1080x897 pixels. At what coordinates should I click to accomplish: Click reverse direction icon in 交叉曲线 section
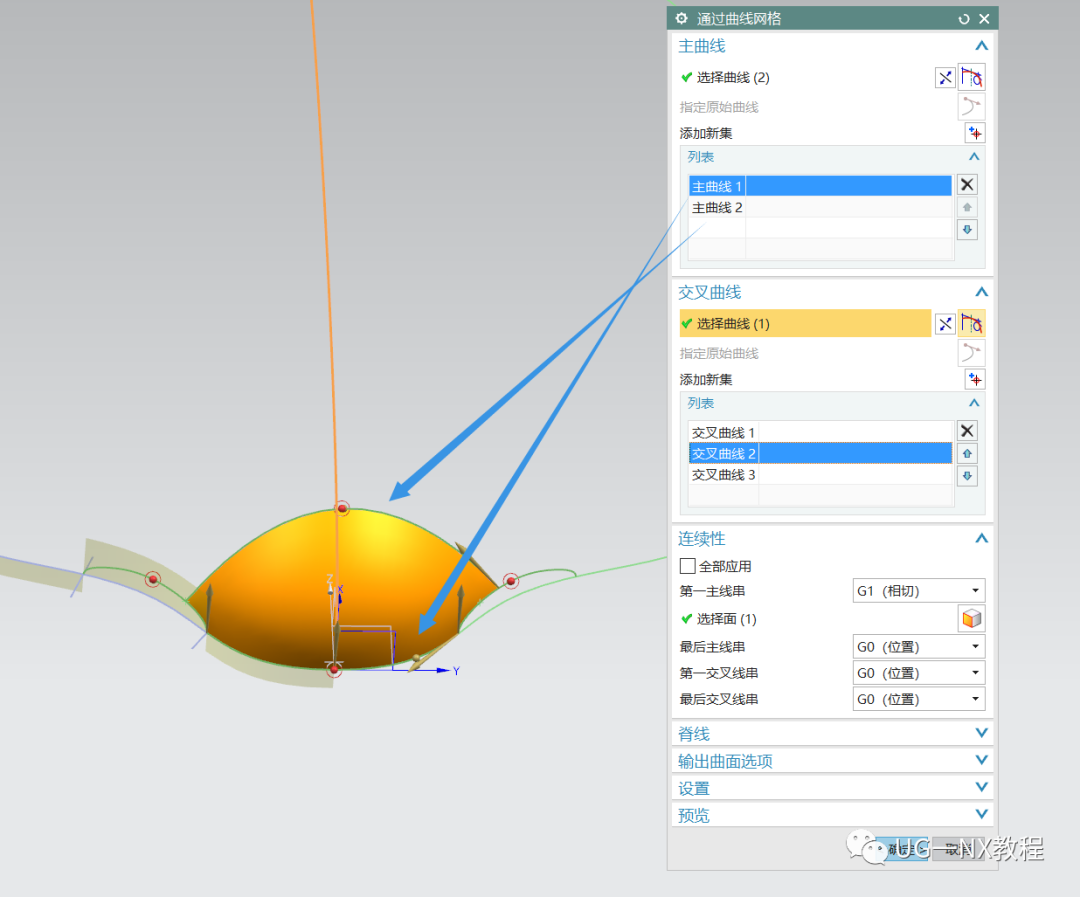[945, 323]
